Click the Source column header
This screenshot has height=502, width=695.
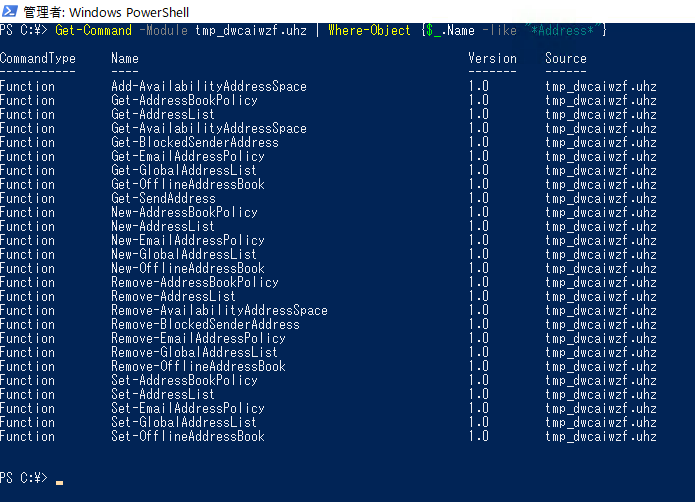[x=566, y=58]
